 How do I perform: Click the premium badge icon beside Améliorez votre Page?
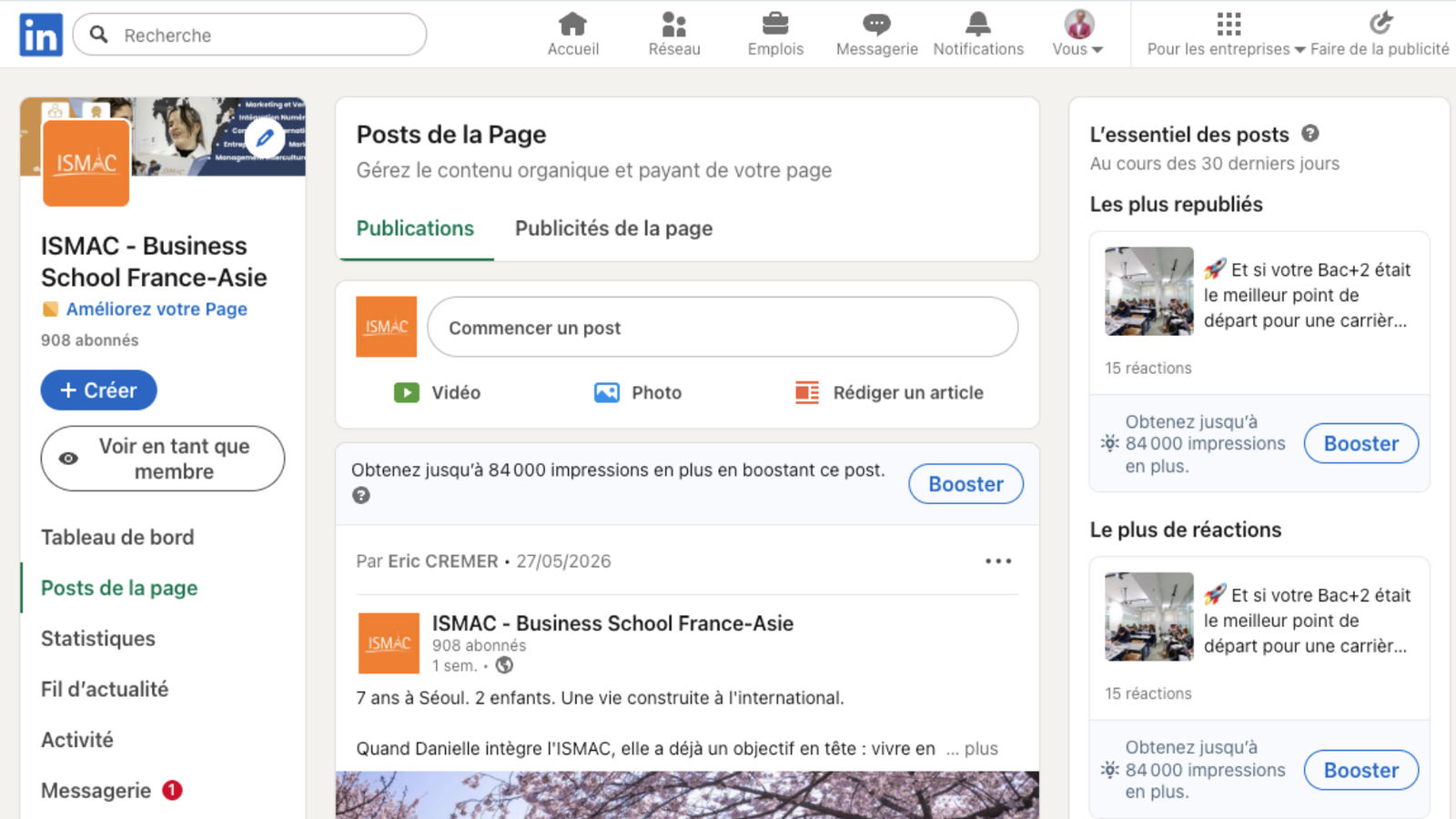coord(51,309)
